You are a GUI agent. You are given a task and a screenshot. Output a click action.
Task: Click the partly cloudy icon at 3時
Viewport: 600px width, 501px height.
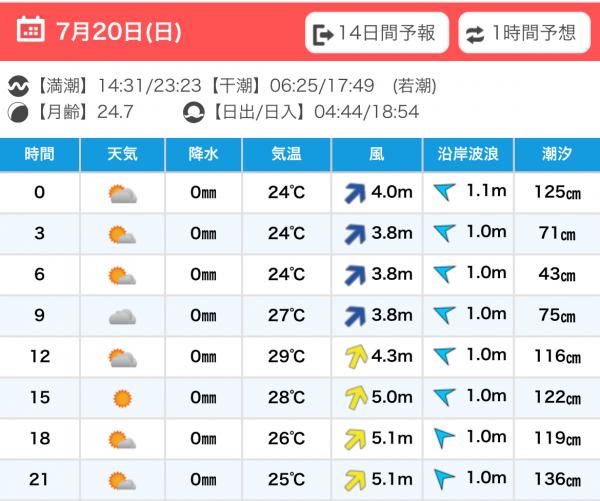[x=122, y=235]
